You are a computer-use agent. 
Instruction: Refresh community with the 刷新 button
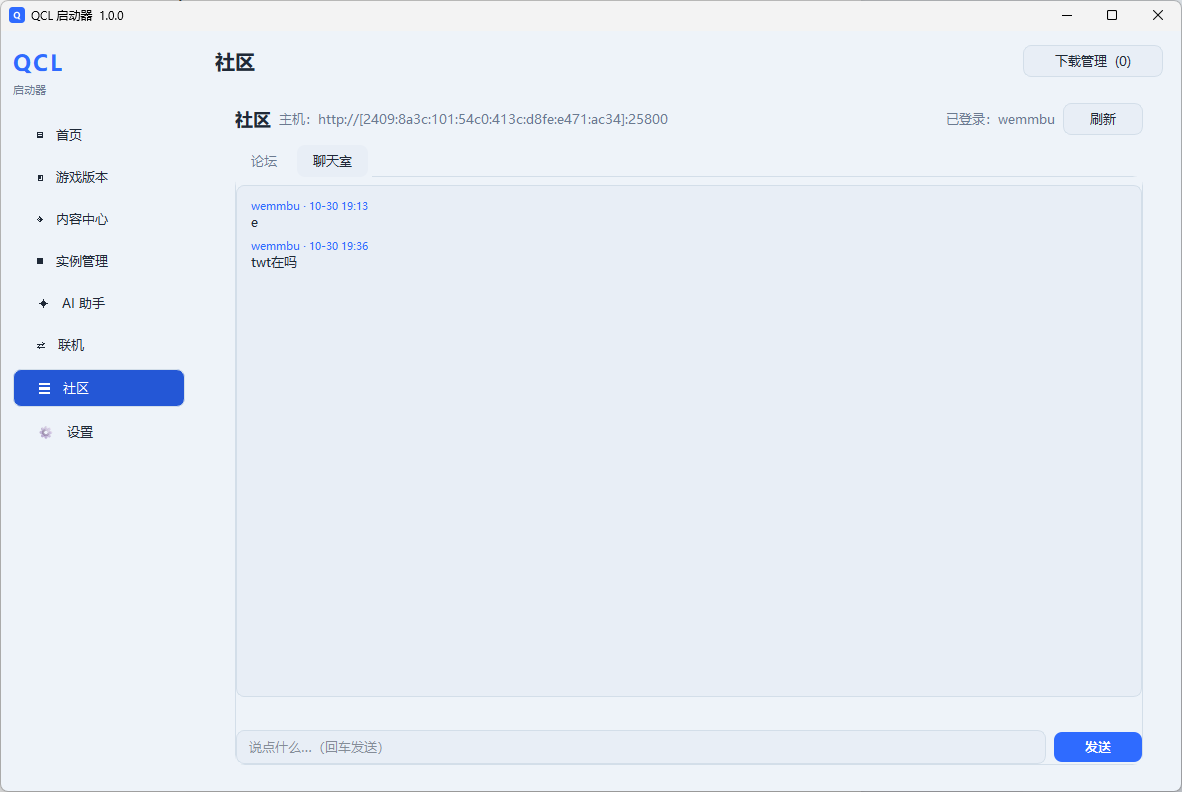click(1103, 119)
